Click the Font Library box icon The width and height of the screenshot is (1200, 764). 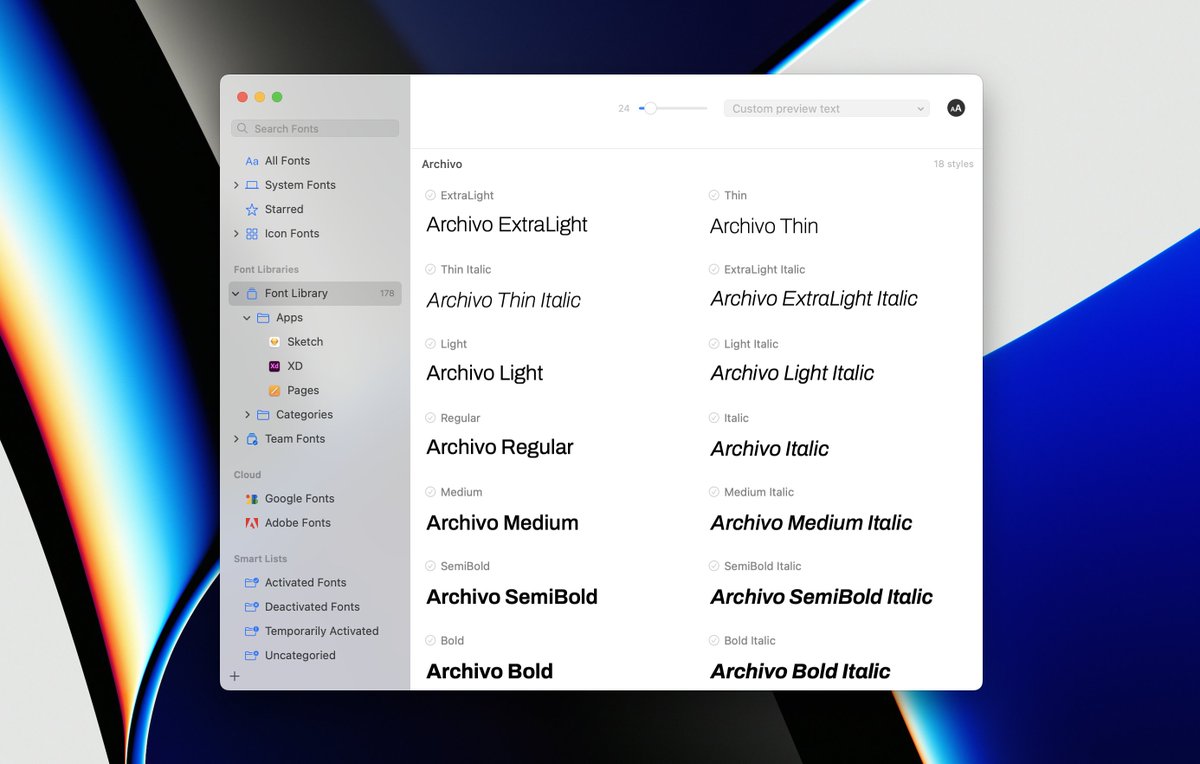252,293
